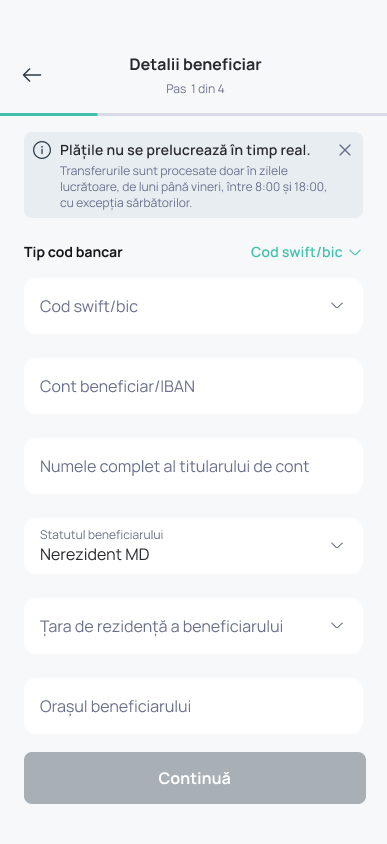Screen dimensions: 387x844
Task: Click the chevron next to green Cod swift/bic
Action: pos(355,252)
